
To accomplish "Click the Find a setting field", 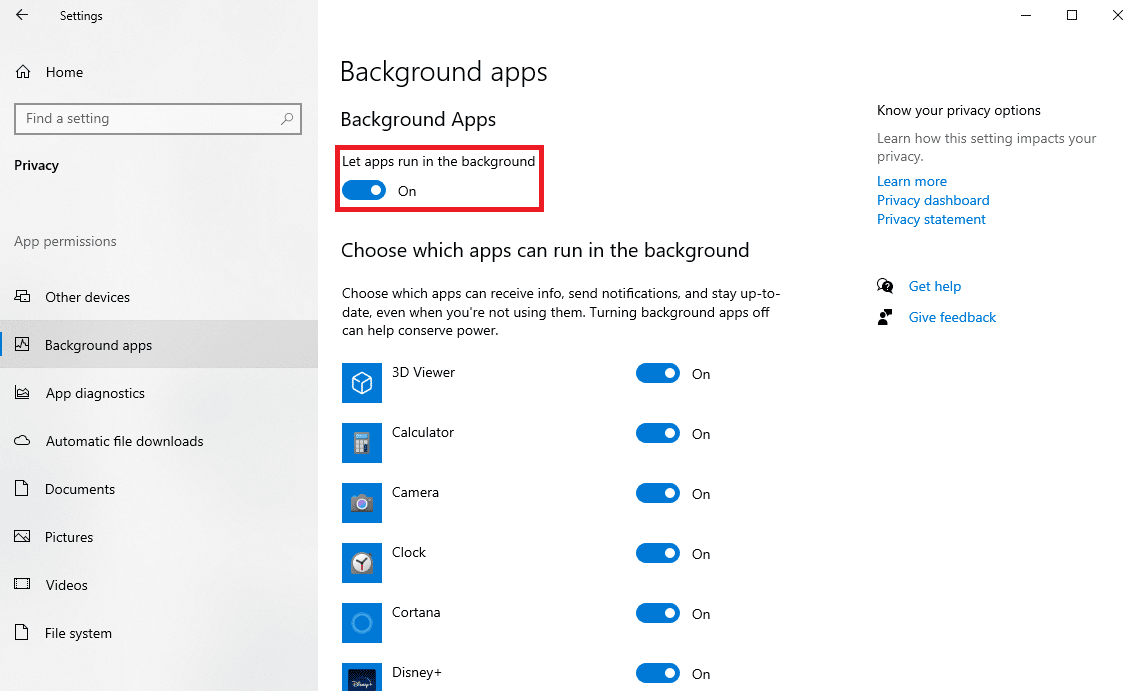I will click(x=158, y=118).
